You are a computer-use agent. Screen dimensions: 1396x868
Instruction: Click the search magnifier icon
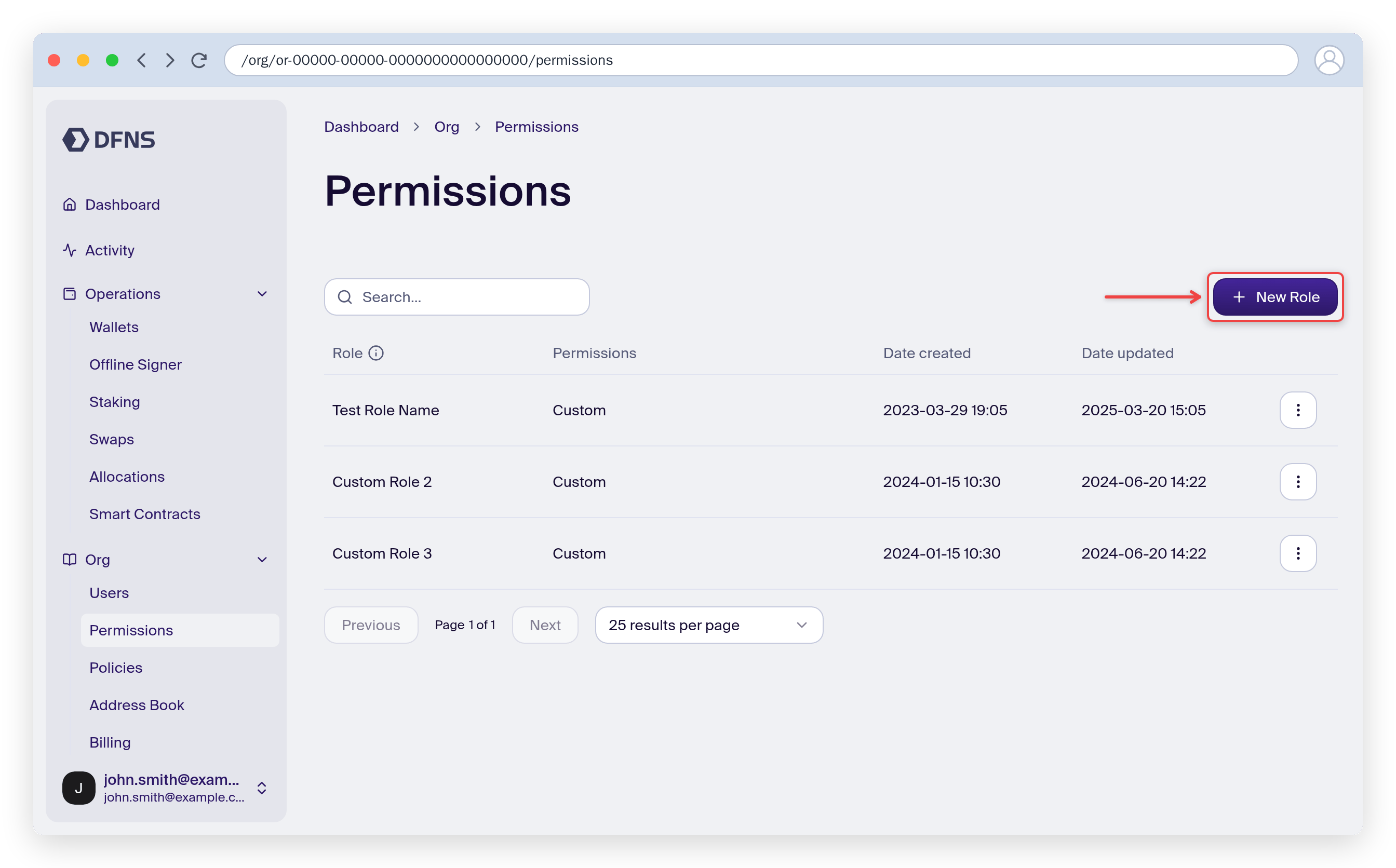pyautogui.click(x=344, y=297)
